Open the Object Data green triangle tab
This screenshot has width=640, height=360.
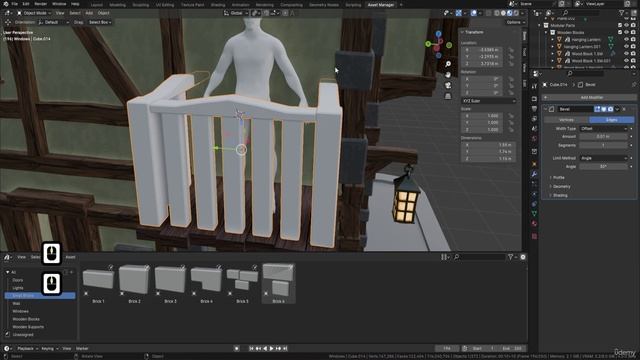point(534,213)
